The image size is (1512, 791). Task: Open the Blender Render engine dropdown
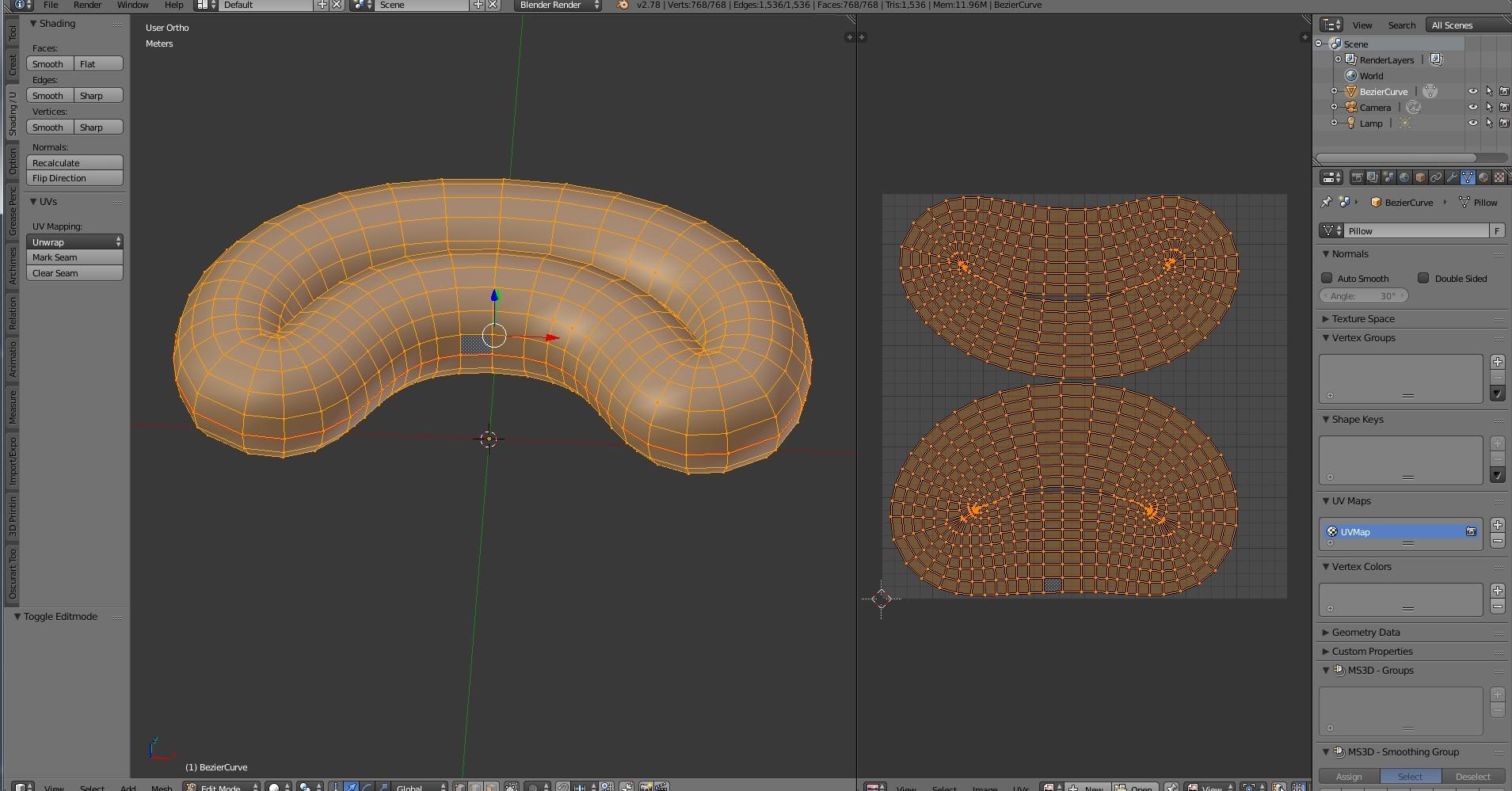tap(558, 5)
